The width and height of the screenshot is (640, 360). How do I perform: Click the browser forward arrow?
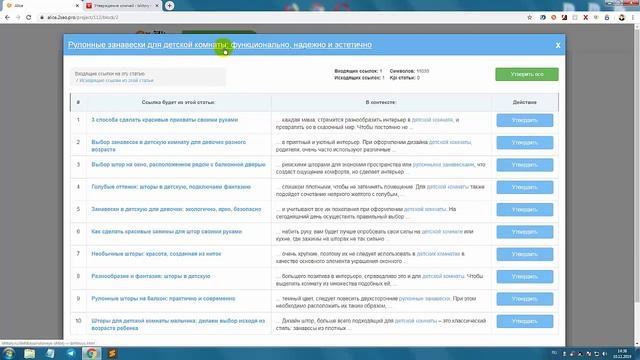pyautogui.click(x=18, y=18)
